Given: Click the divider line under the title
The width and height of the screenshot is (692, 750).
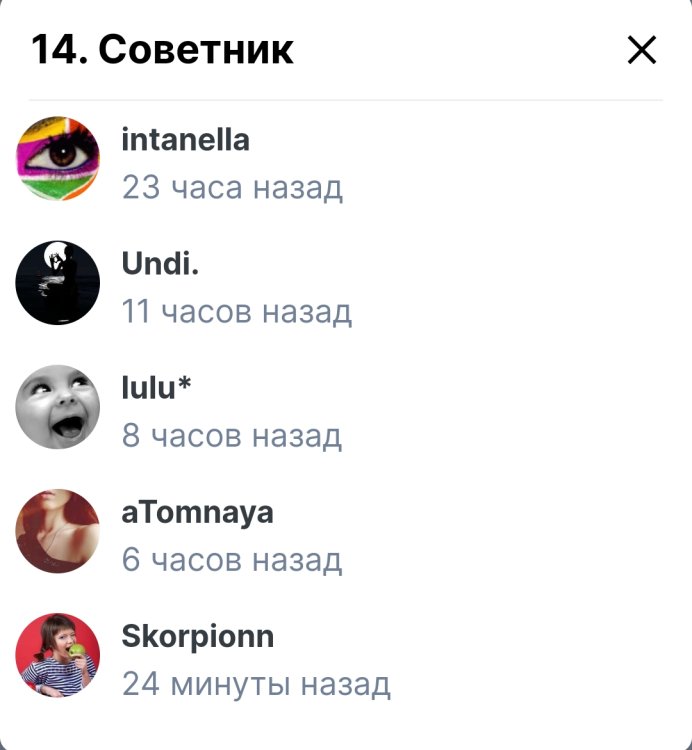Looking at the screenshot, I should 346,100.
